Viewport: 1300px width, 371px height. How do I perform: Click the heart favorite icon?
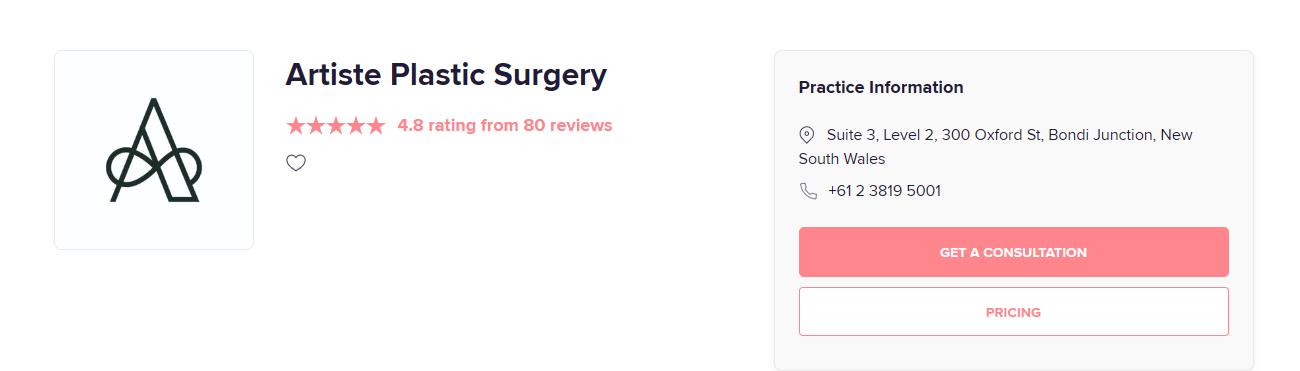click(x=296, y=163)
